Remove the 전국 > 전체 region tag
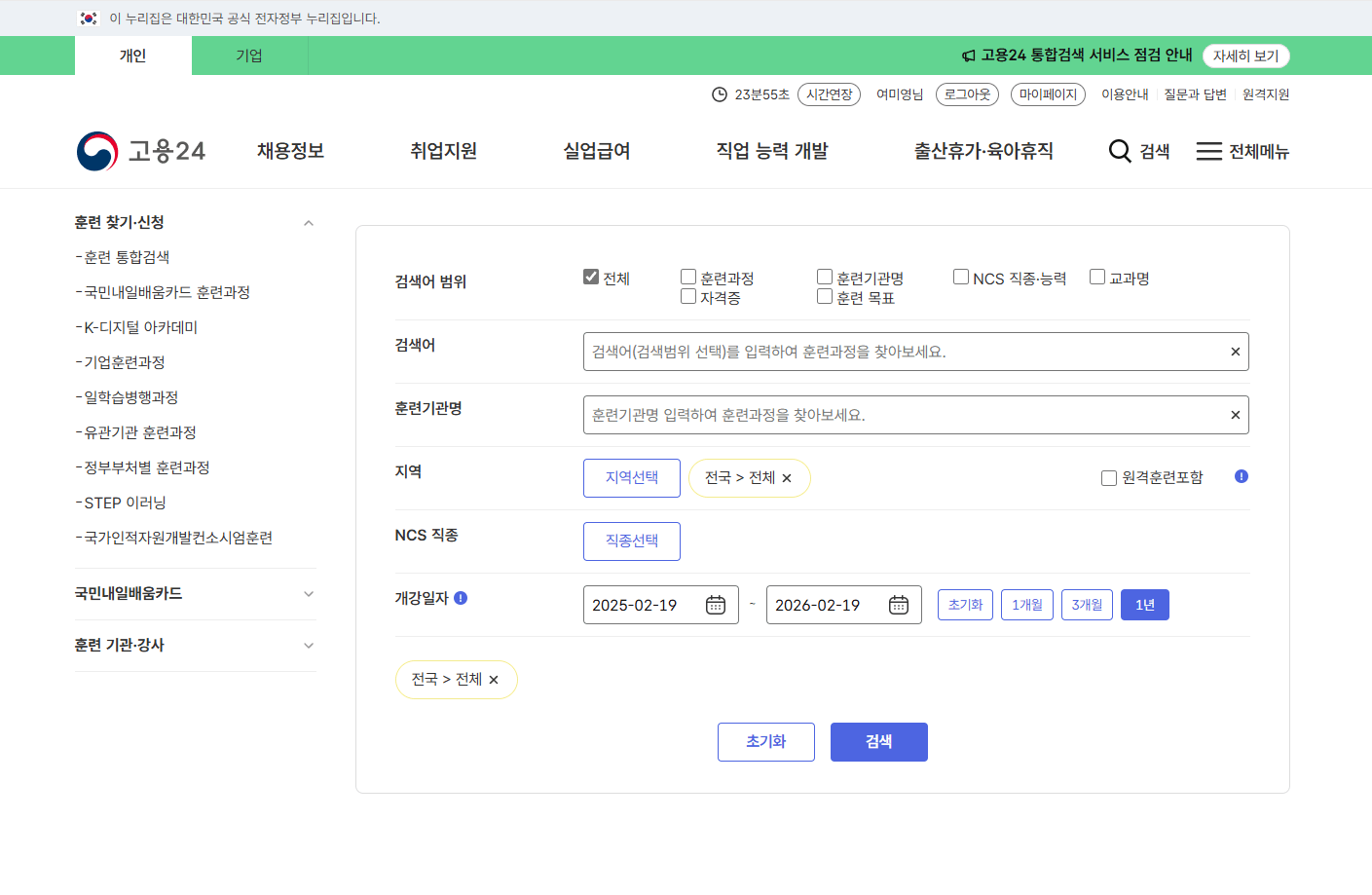The width and height of the screenshot is (1372, 895). point(788,478)
